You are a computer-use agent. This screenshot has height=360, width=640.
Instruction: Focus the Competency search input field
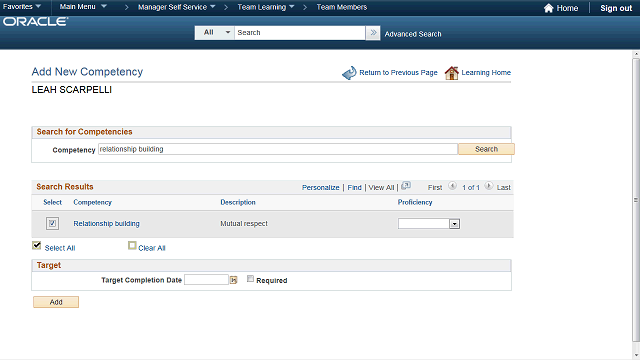(278, 149)
